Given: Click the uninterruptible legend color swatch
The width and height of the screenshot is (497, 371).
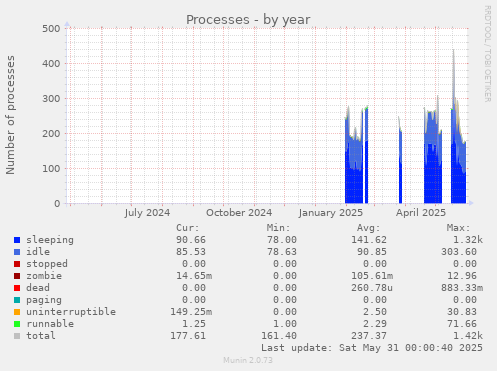Looking at the screenshot, I should [x=17, y=312].
